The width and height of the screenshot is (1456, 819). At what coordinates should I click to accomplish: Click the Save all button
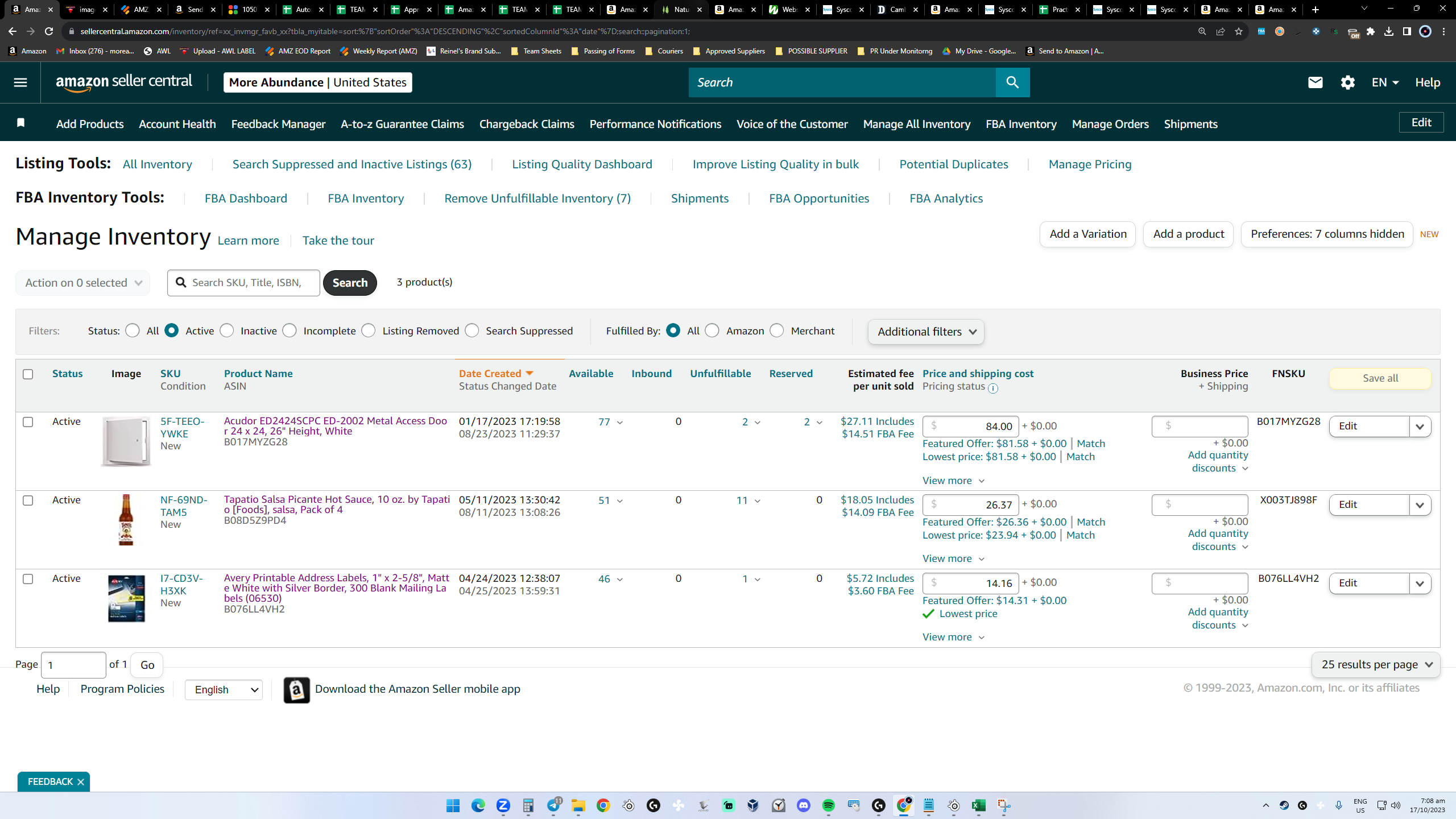[x=1380, y=379]
